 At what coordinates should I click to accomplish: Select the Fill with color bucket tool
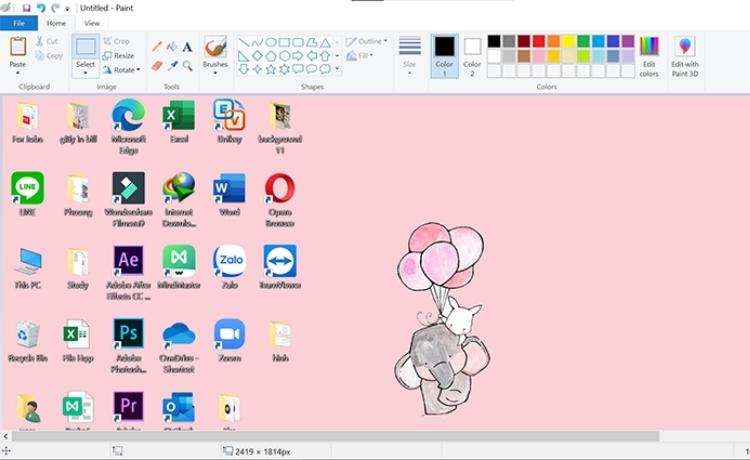[172, 46]
